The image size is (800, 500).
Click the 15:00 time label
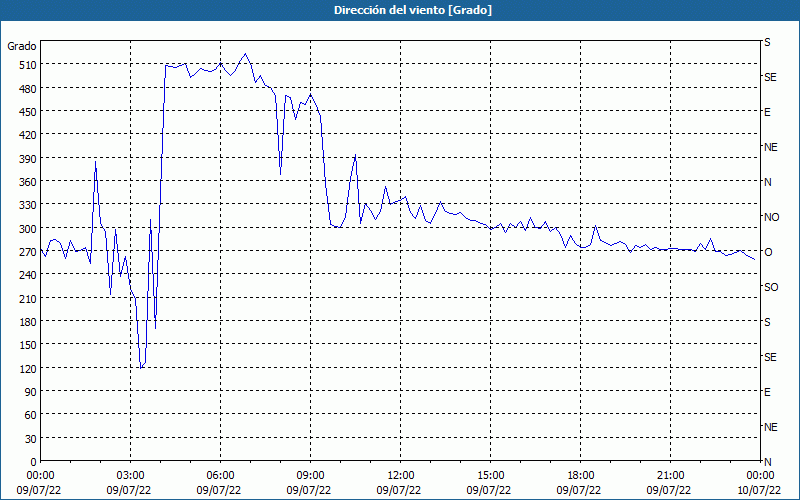click(x=490, y=476)
